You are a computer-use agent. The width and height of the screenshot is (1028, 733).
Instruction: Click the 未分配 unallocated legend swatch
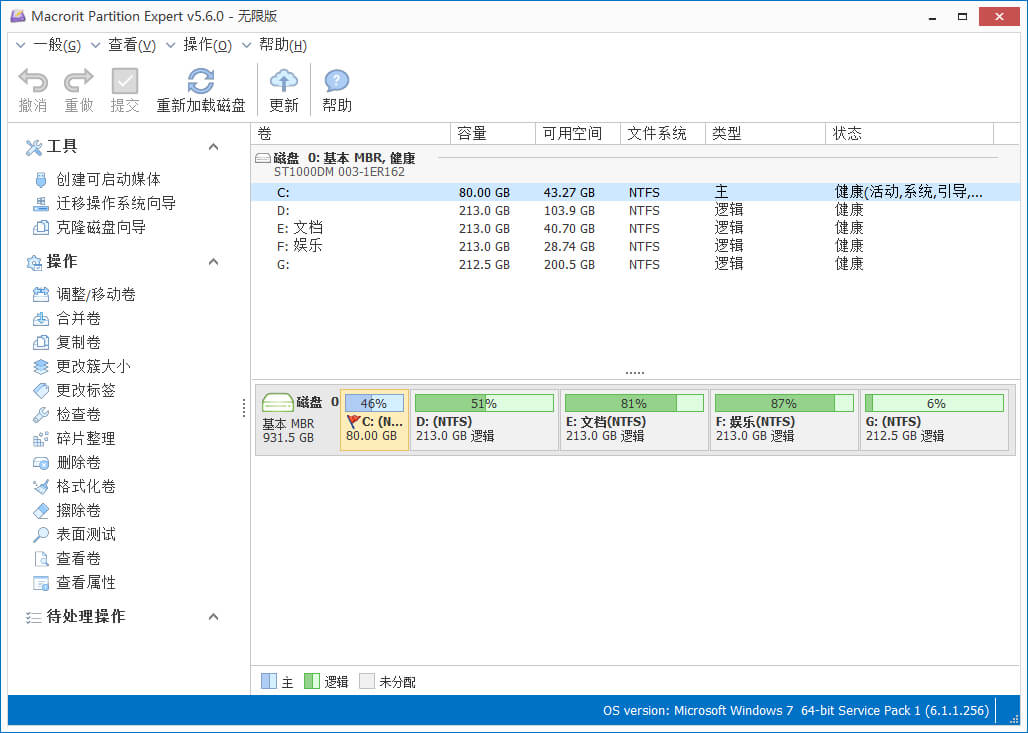[x=367, y=681]
